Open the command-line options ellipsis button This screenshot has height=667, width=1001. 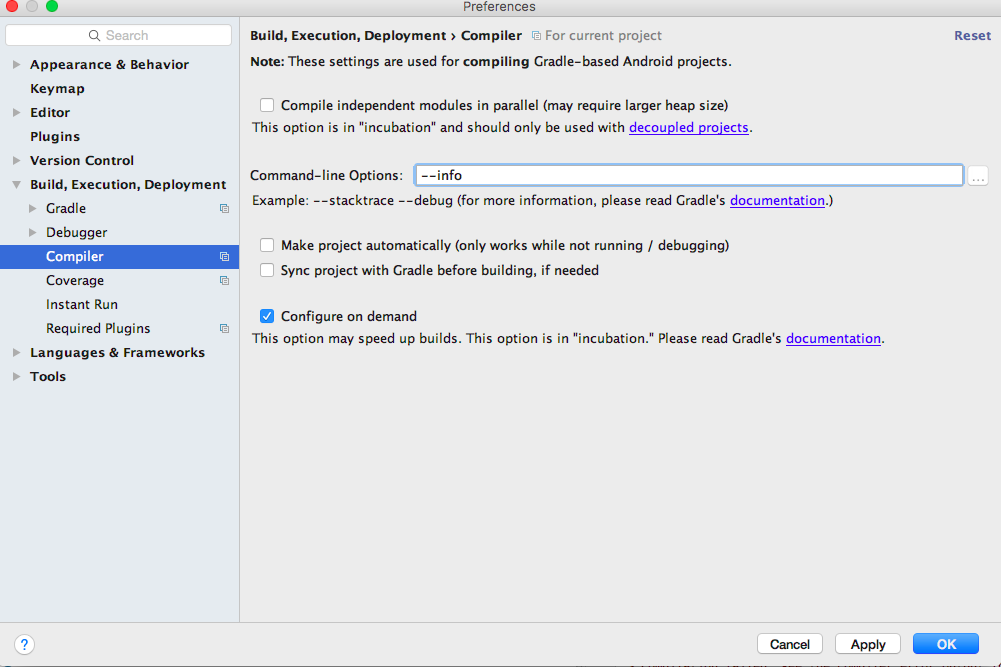(977, 176)
